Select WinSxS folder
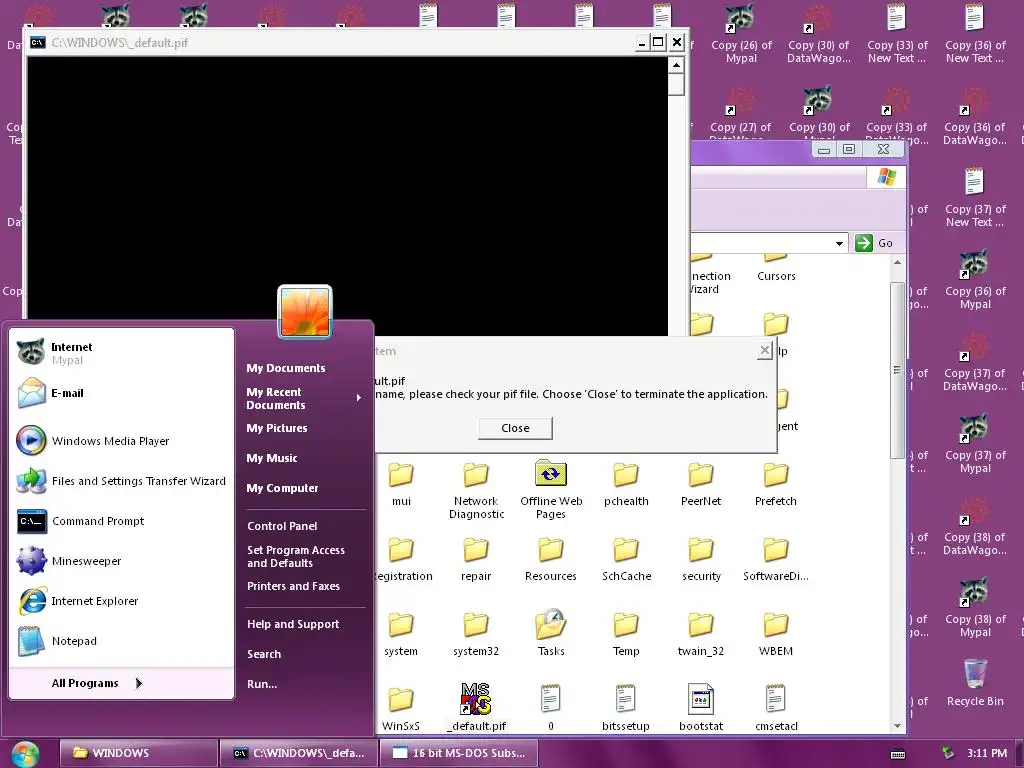The width and height of the screenshot is (1024, 768). 401,709
